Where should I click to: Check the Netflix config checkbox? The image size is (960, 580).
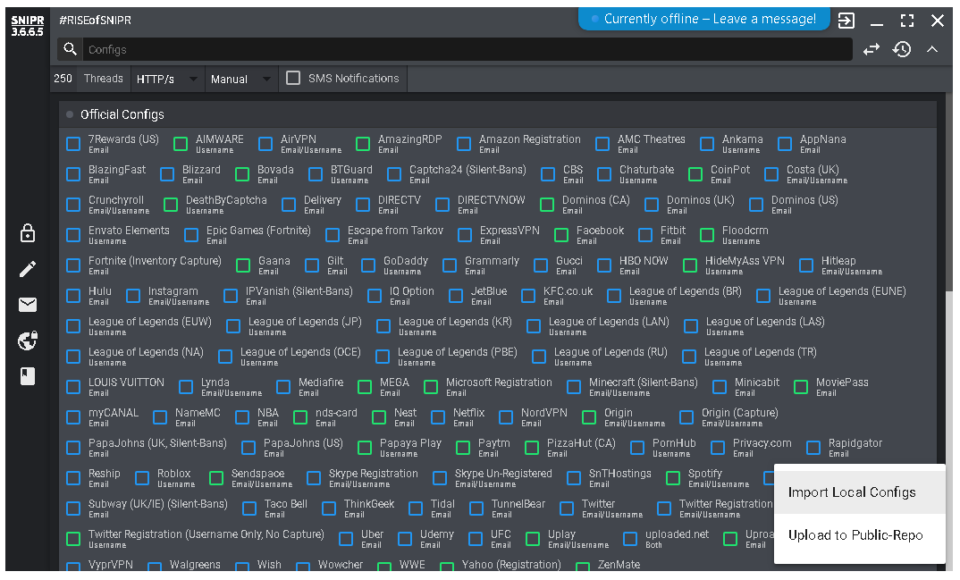pos(438,418)
